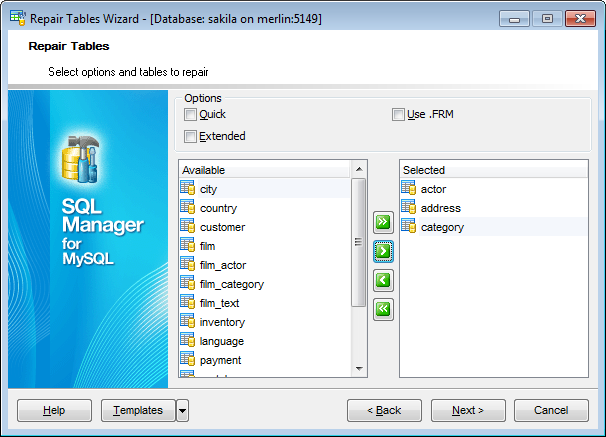Viewport: 606px width, 437px height.
Task: Click the table icon next to city
Action: point(188,188)
